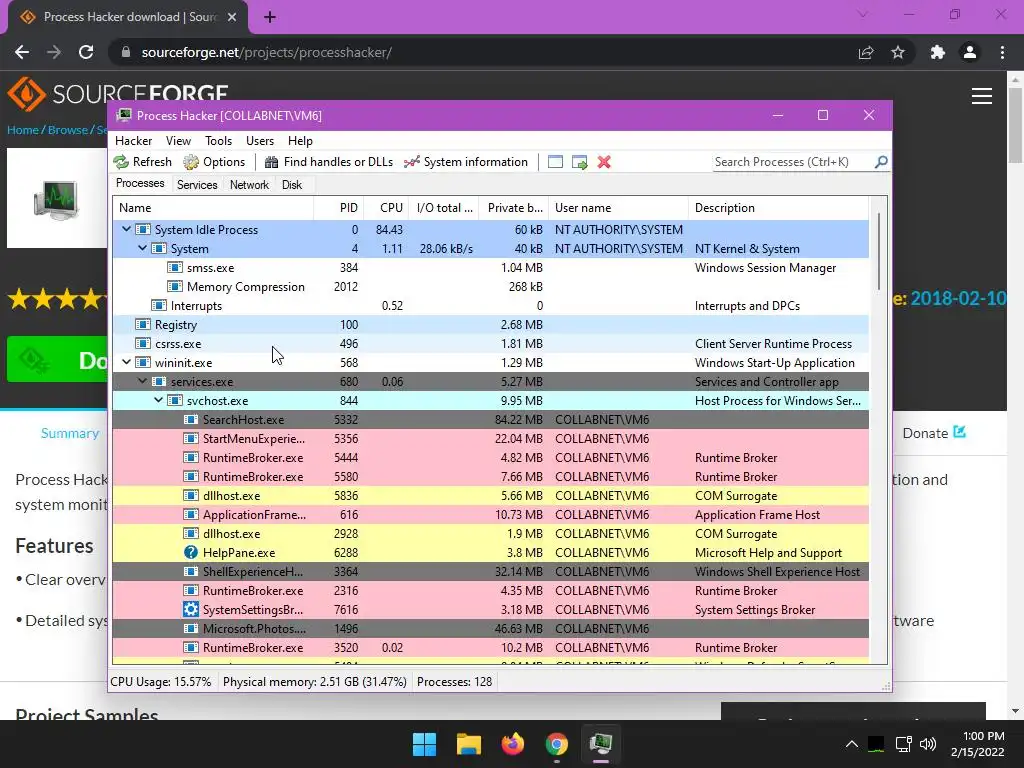Screen dimensions: 1024x768
Task: Click the Process Hacker title bar icon
Action: (124, 116)
